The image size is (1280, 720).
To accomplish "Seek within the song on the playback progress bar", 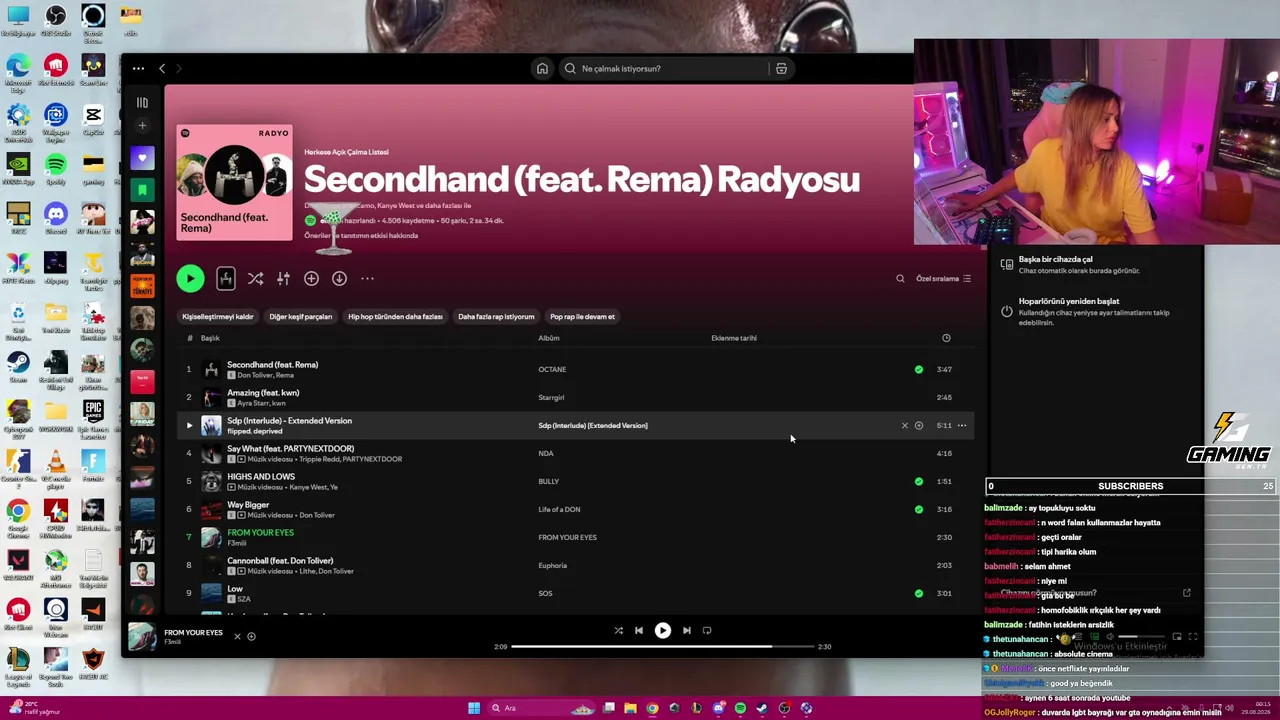I will tap(662, 647).
